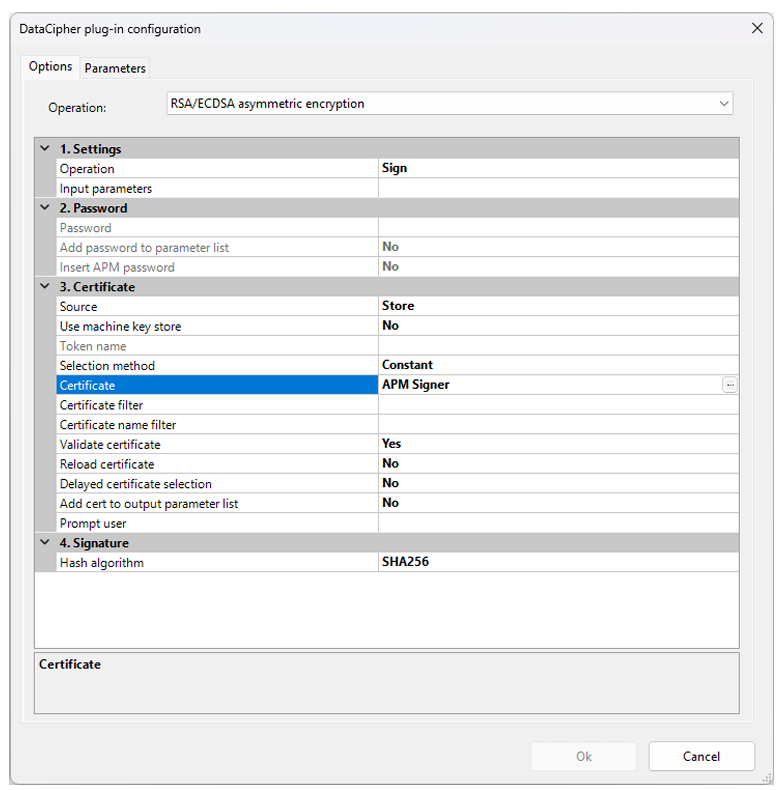Click the No value for Delayed certificate selection
The image size is (782, 790).
(558, 483)
